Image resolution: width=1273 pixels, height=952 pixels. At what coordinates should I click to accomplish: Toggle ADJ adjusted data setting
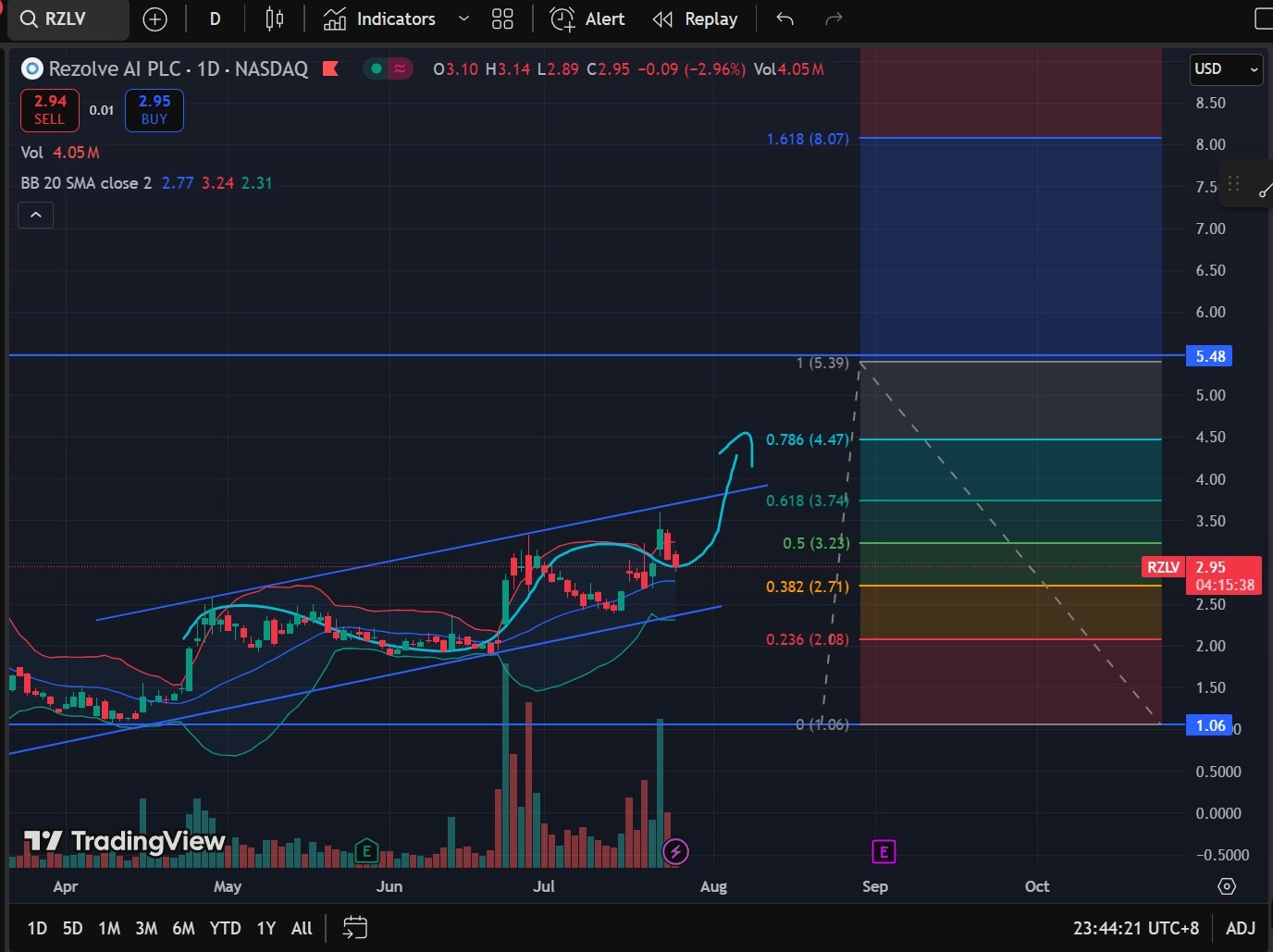[1241, 928]
